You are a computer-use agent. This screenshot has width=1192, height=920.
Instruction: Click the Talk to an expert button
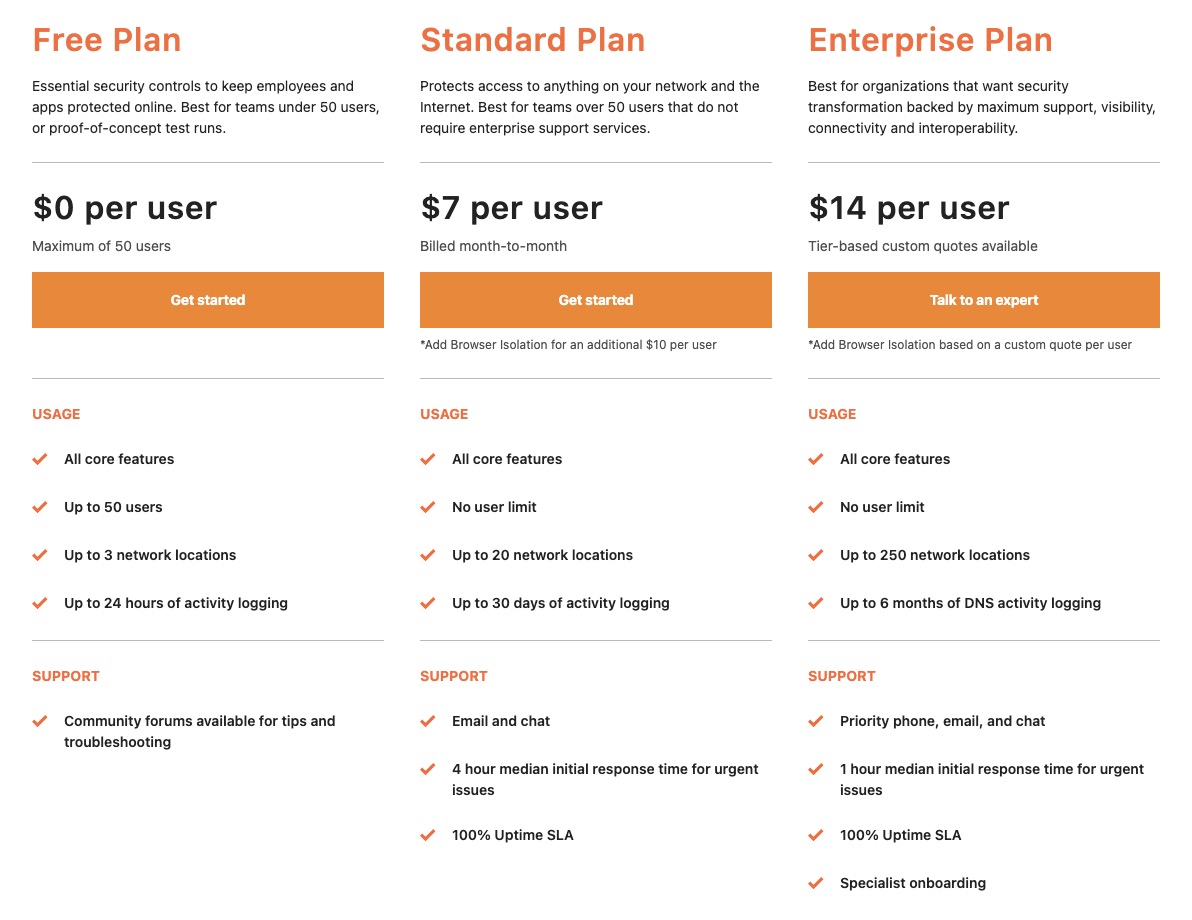click(x=984, y=300)
